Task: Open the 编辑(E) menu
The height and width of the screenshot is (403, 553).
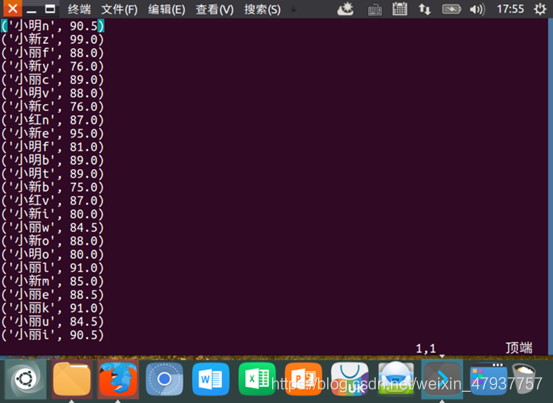Action: coord(166,9)
